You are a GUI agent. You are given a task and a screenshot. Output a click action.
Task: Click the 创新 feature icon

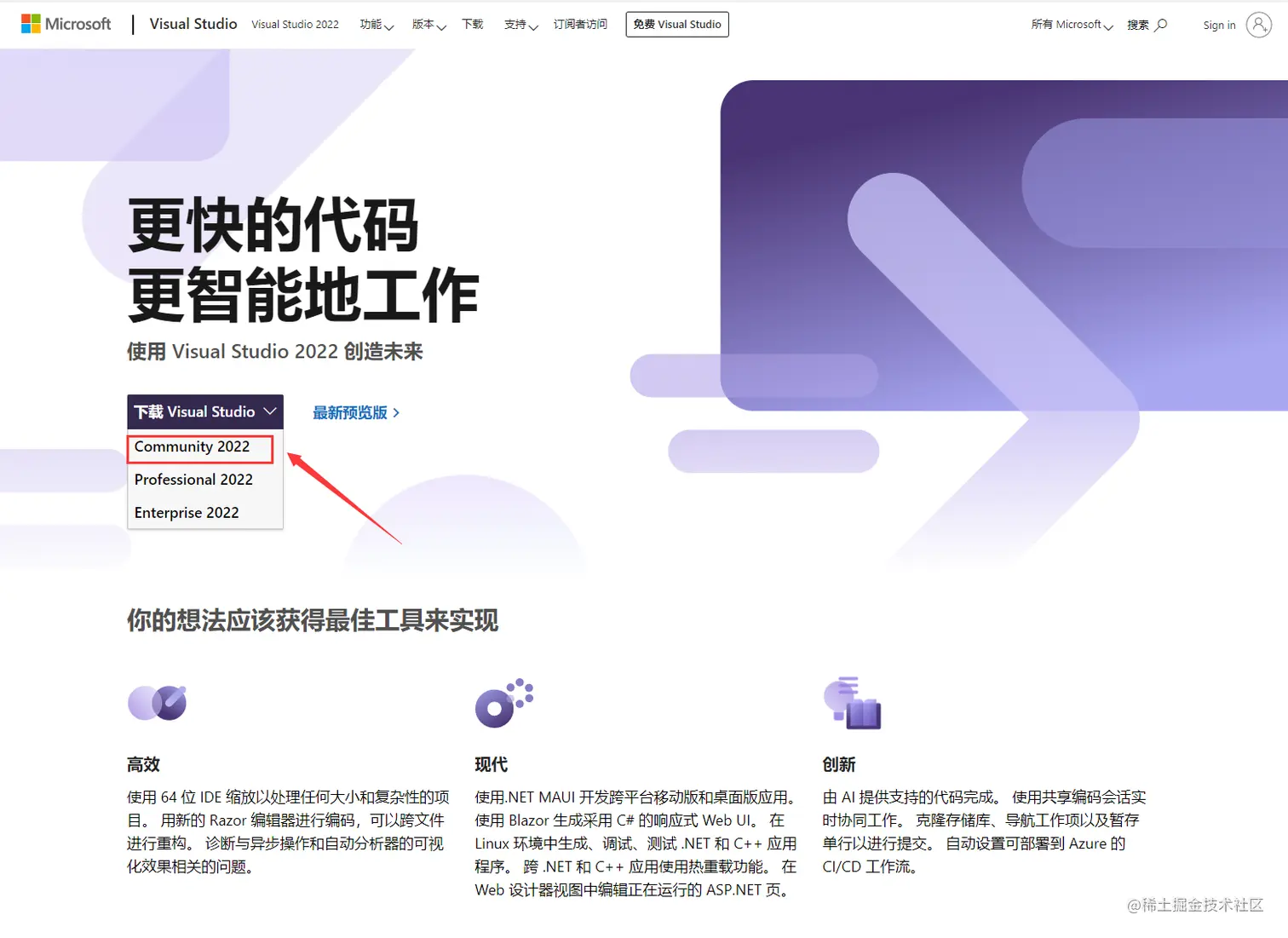click(852, 703)
